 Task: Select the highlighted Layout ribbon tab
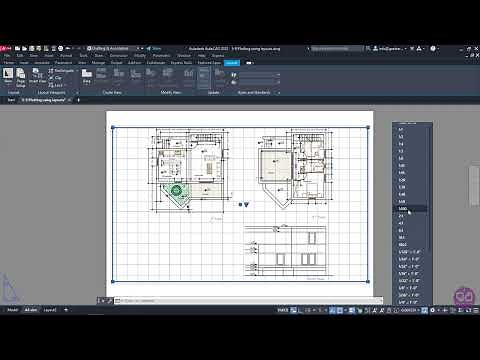[x=232, y=63]
